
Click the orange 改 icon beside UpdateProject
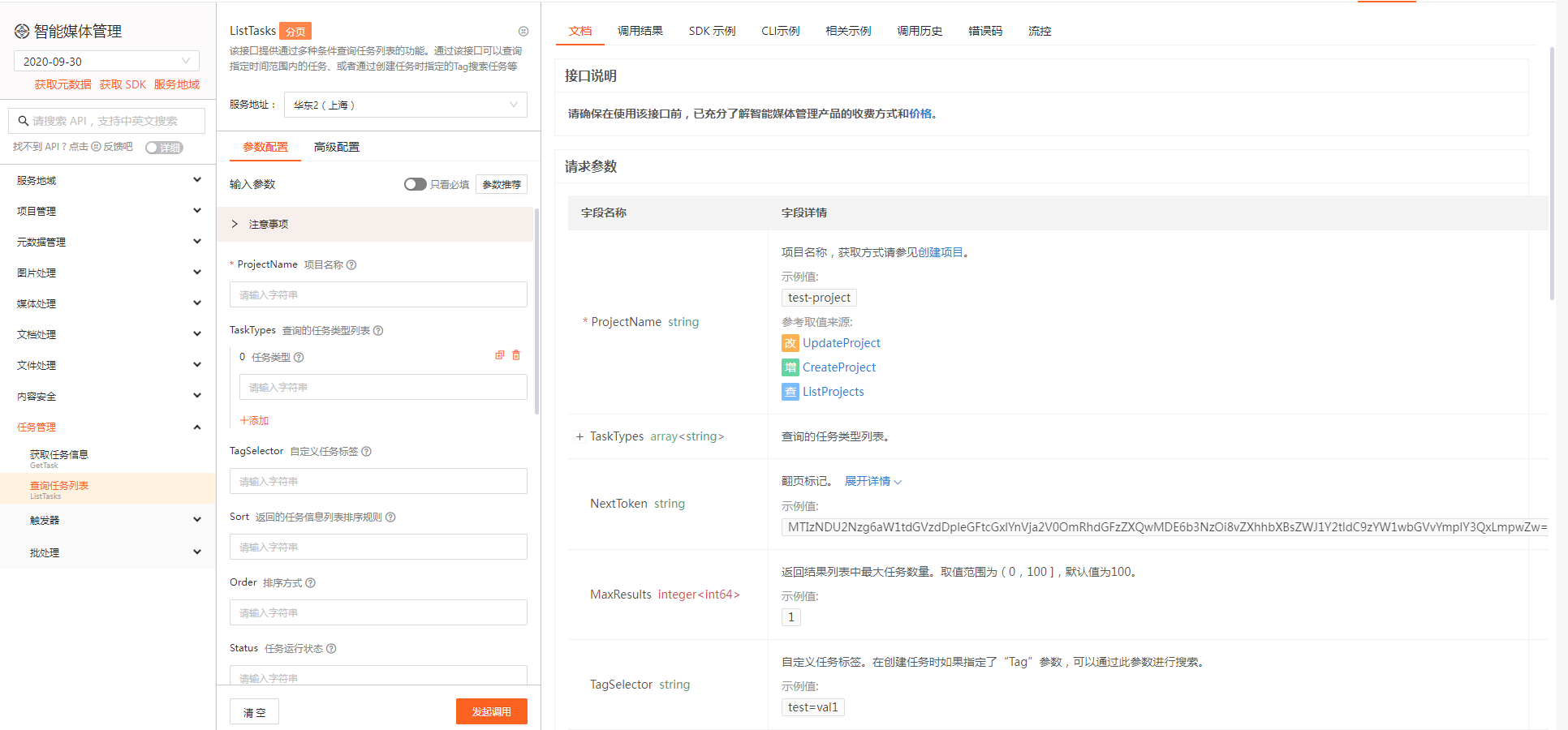790,343
